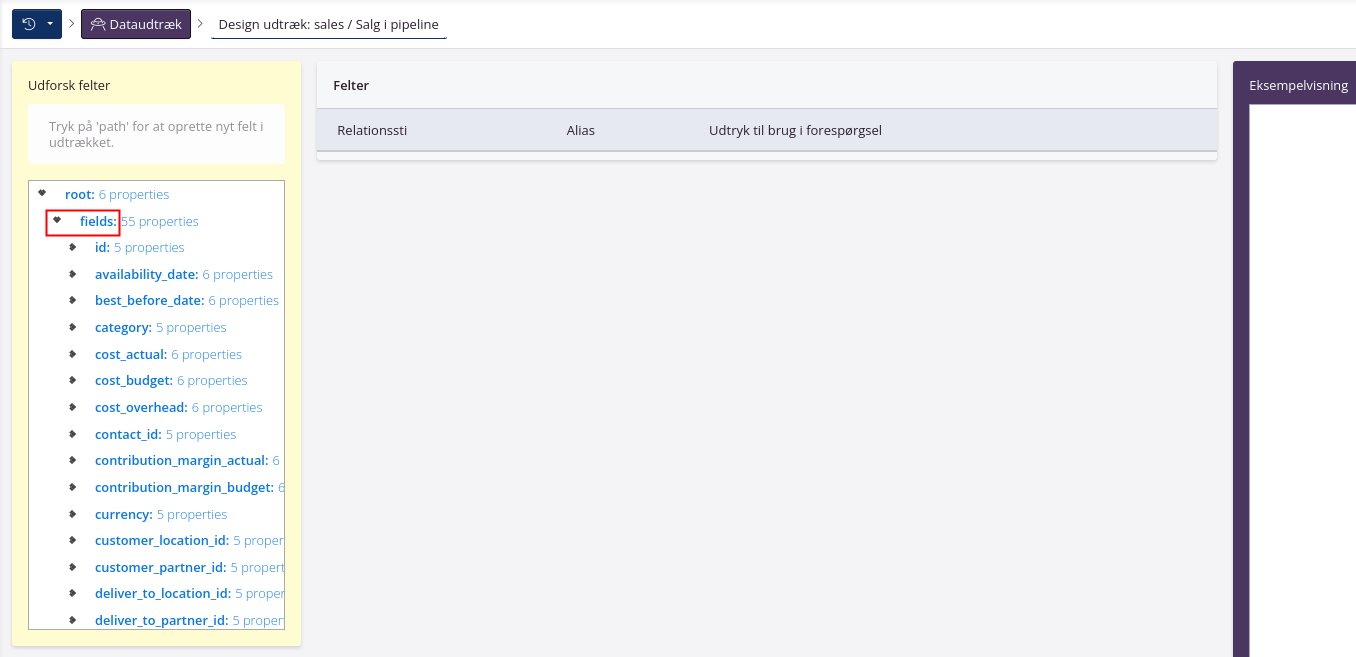The height and width of the screenshot is (657, 1356).
Task: Select the customer_partner_id path
Action: pyautogui.click(x=161, y=567)
